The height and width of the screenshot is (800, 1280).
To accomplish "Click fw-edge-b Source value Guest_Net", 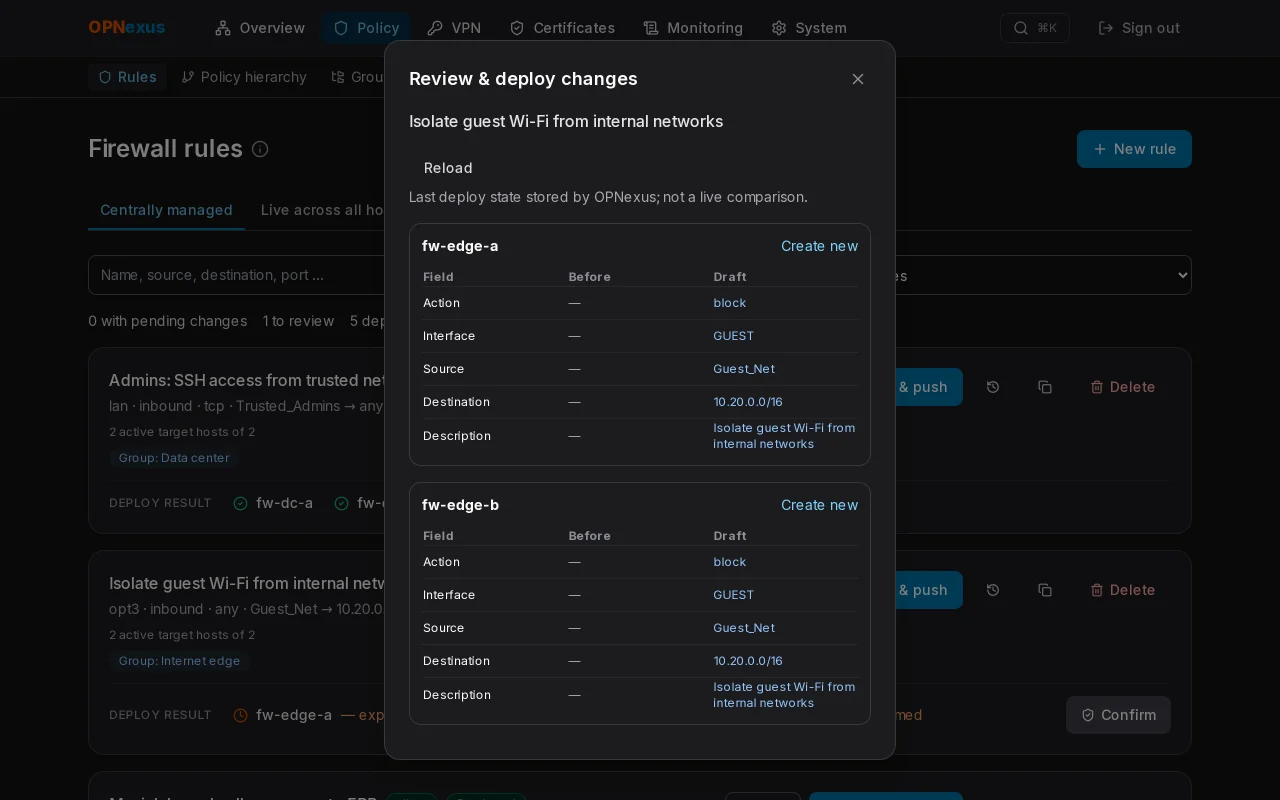I will (x=744, y=628).
